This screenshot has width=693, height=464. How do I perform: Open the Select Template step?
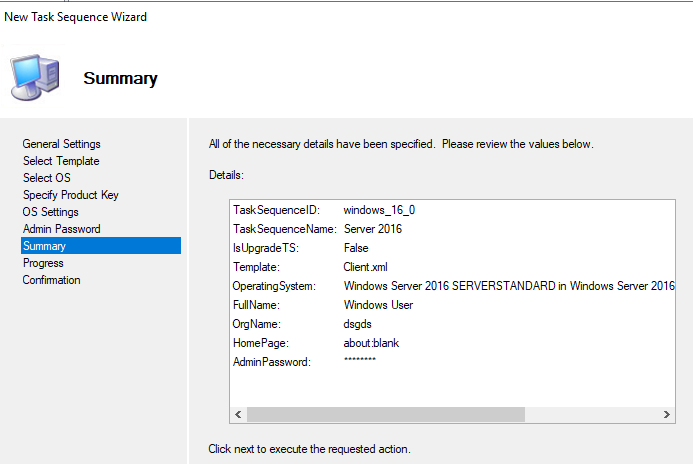(x=61, y=161)
